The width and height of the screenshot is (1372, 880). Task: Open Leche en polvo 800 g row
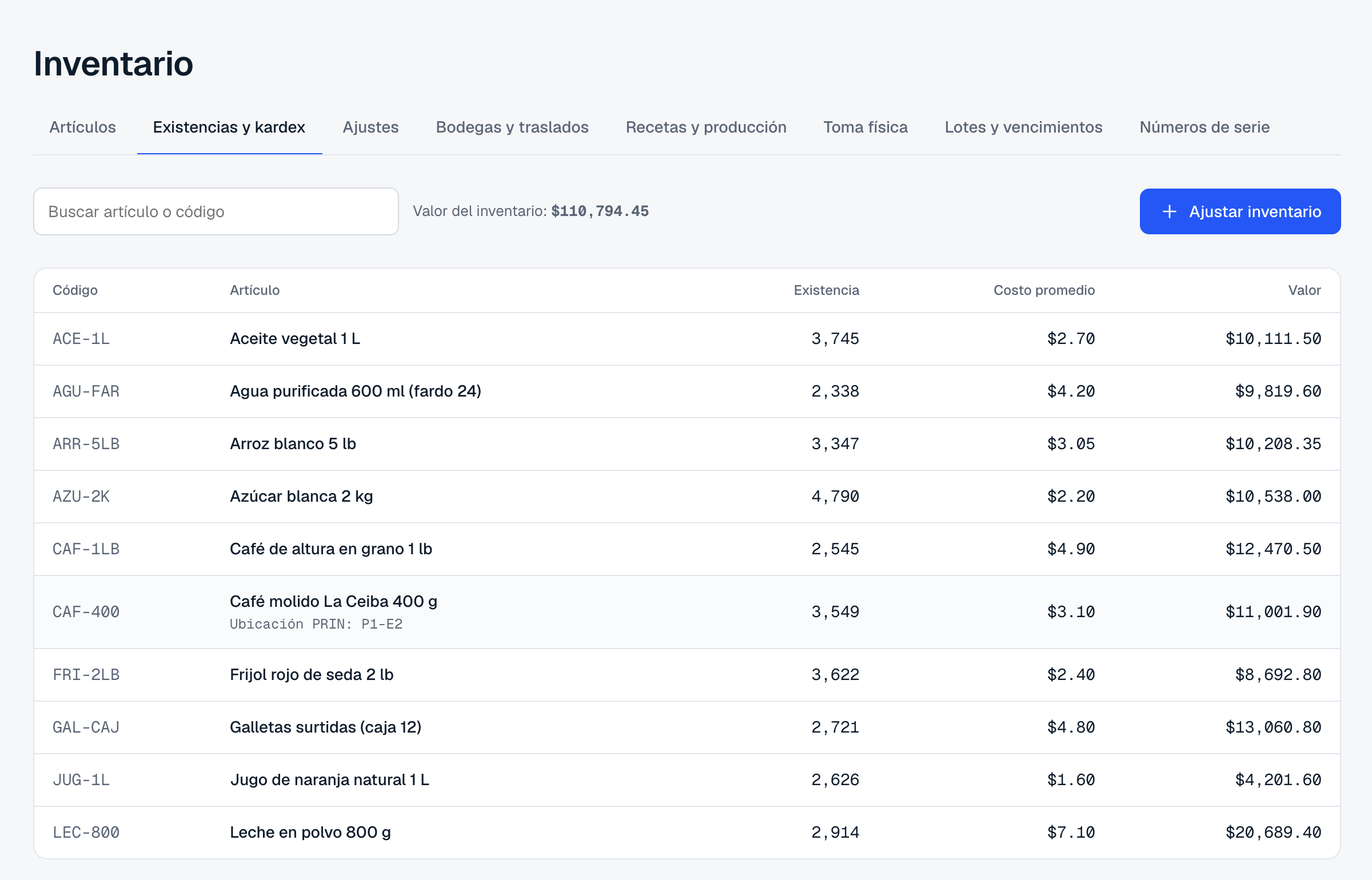[687, 833]
